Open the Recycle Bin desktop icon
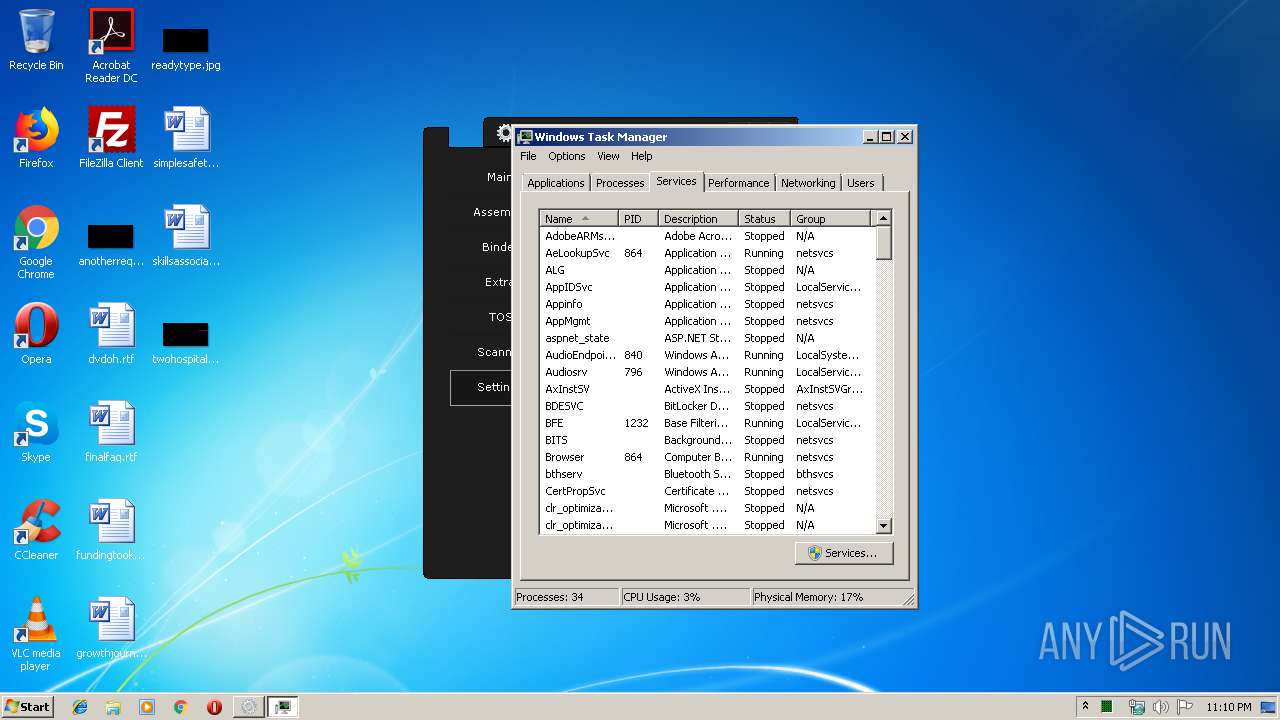 [x=36, y=40]
